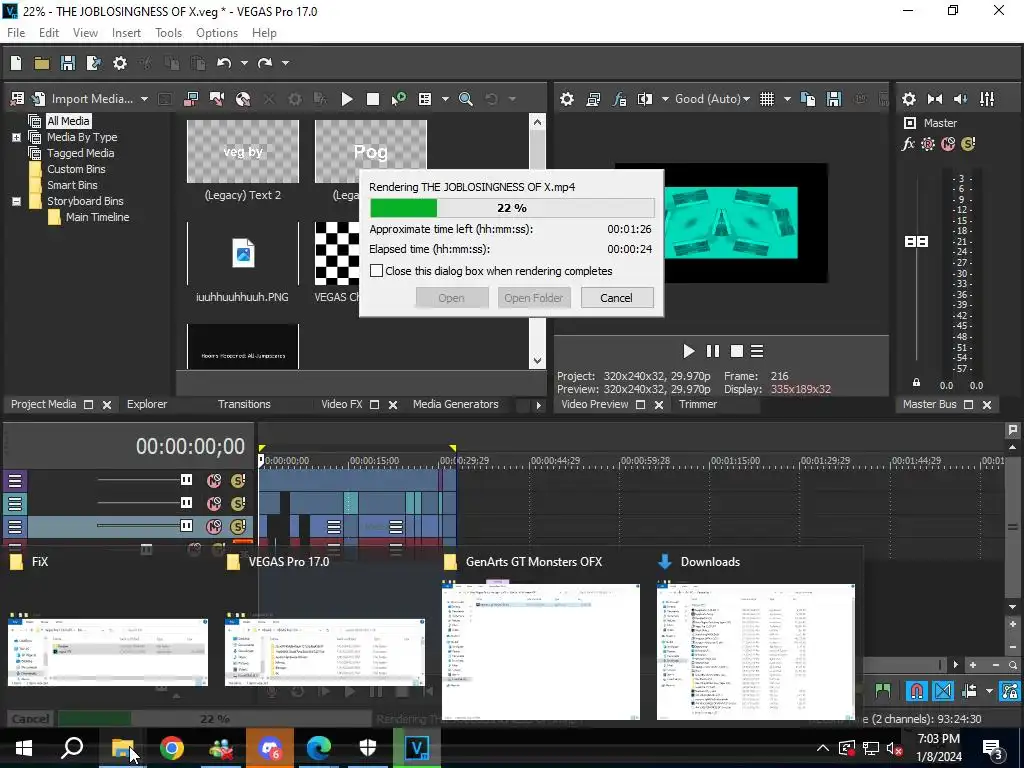1024x768 pixels.
Task: Click Play in Video Preview transport
Action: 688,351
